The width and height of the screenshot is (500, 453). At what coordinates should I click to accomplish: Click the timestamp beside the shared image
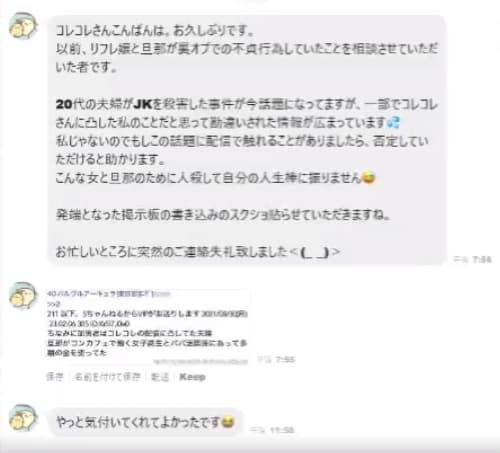[276, 359]
